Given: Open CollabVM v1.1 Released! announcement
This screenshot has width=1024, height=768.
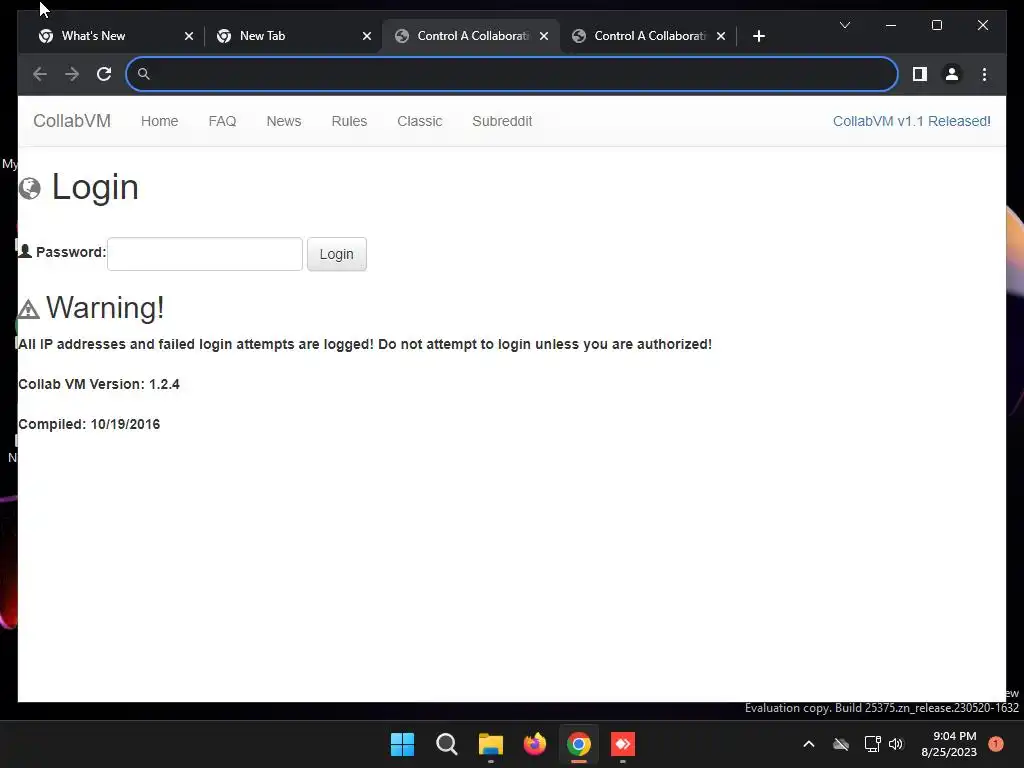Looking at the screenshot, I should tap(912, 121).
